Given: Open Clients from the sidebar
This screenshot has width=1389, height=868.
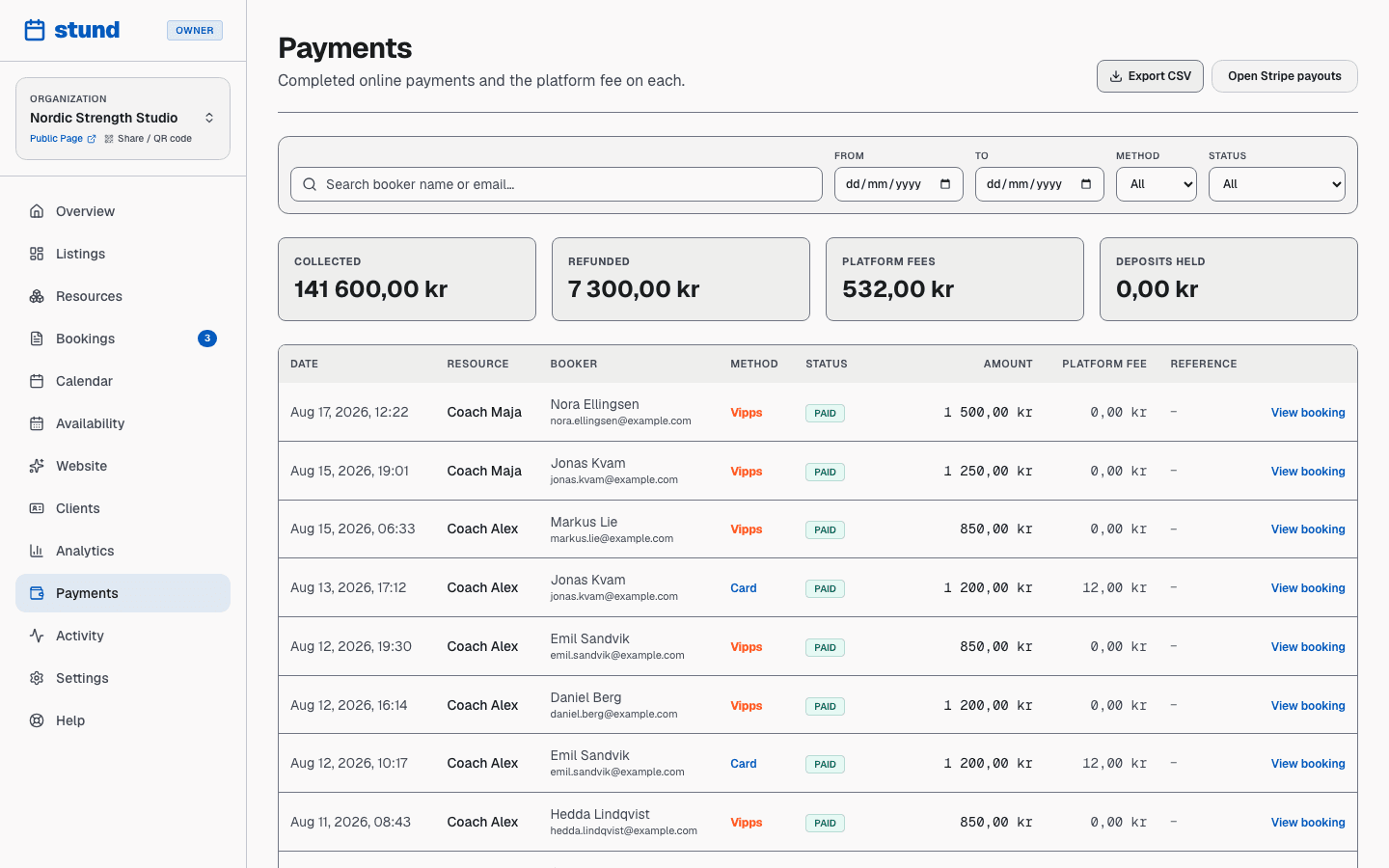Looking at the screenshot, I should point(123,508).
